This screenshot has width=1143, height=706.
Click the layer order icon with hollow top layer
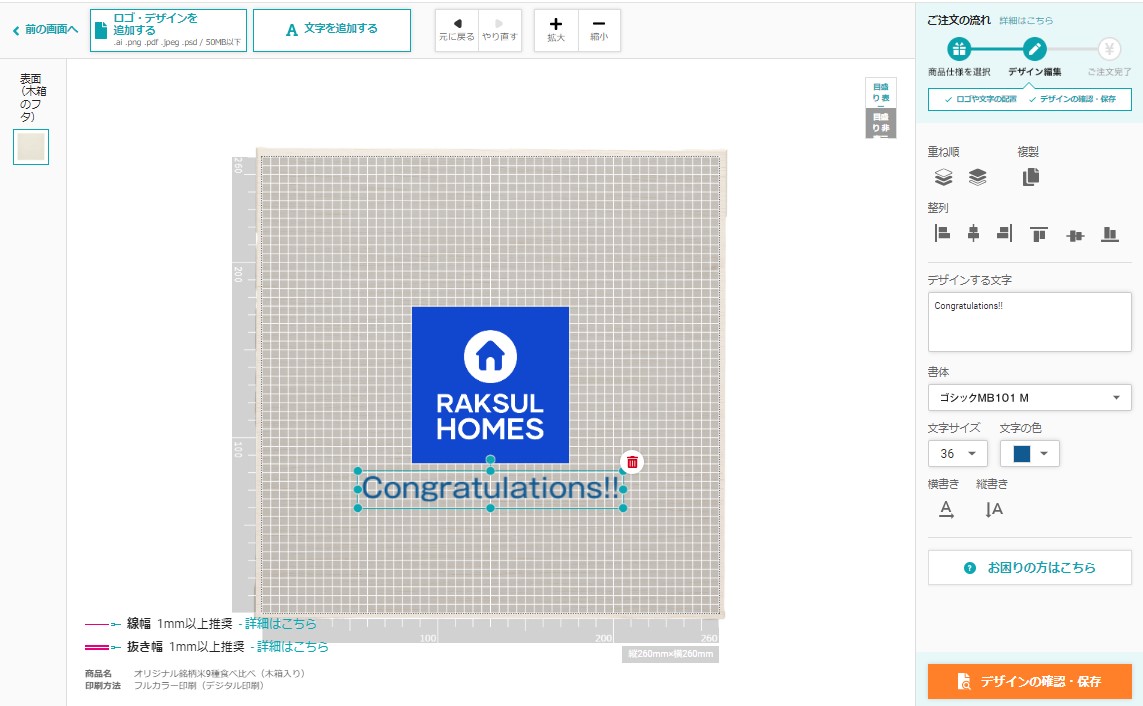point(943,177)
